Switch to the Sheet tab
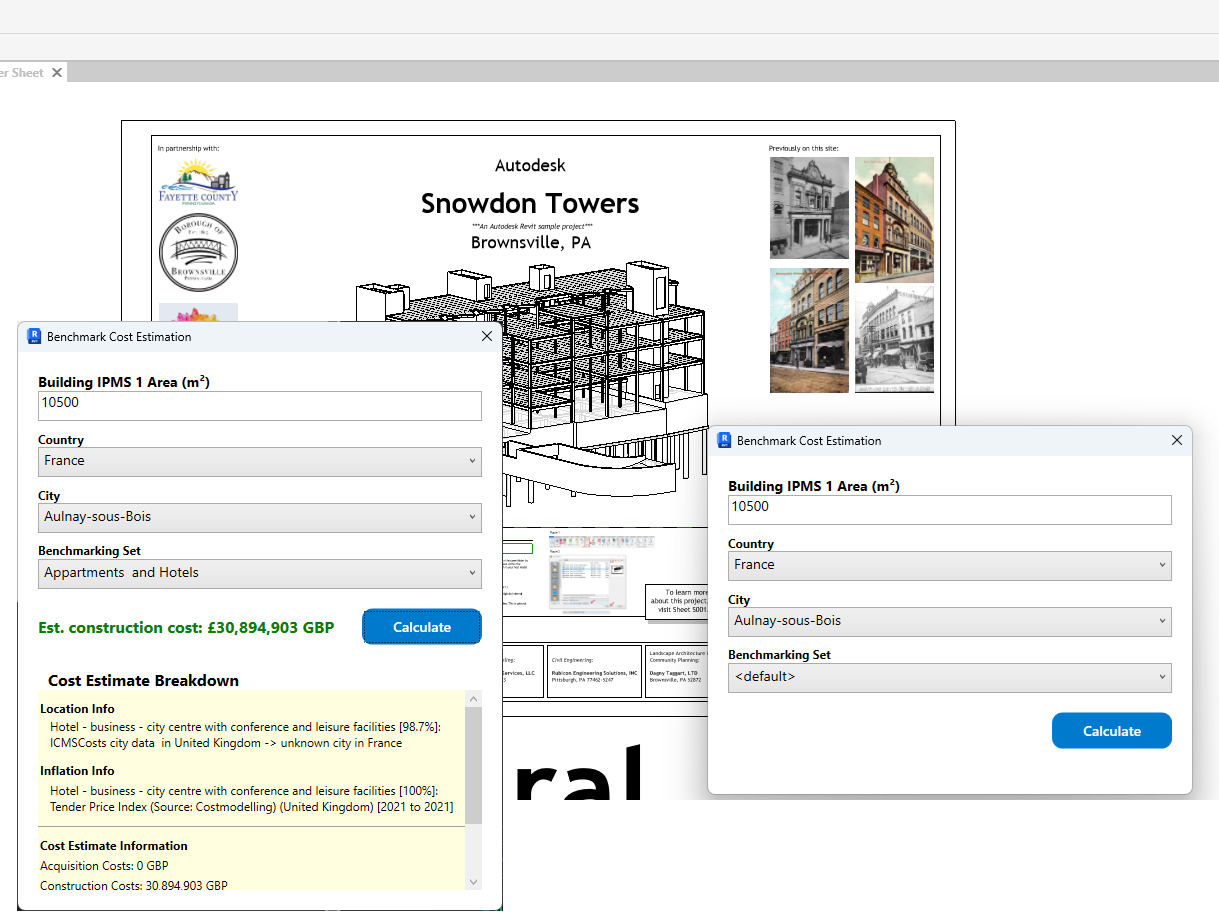 coord(24,73)
